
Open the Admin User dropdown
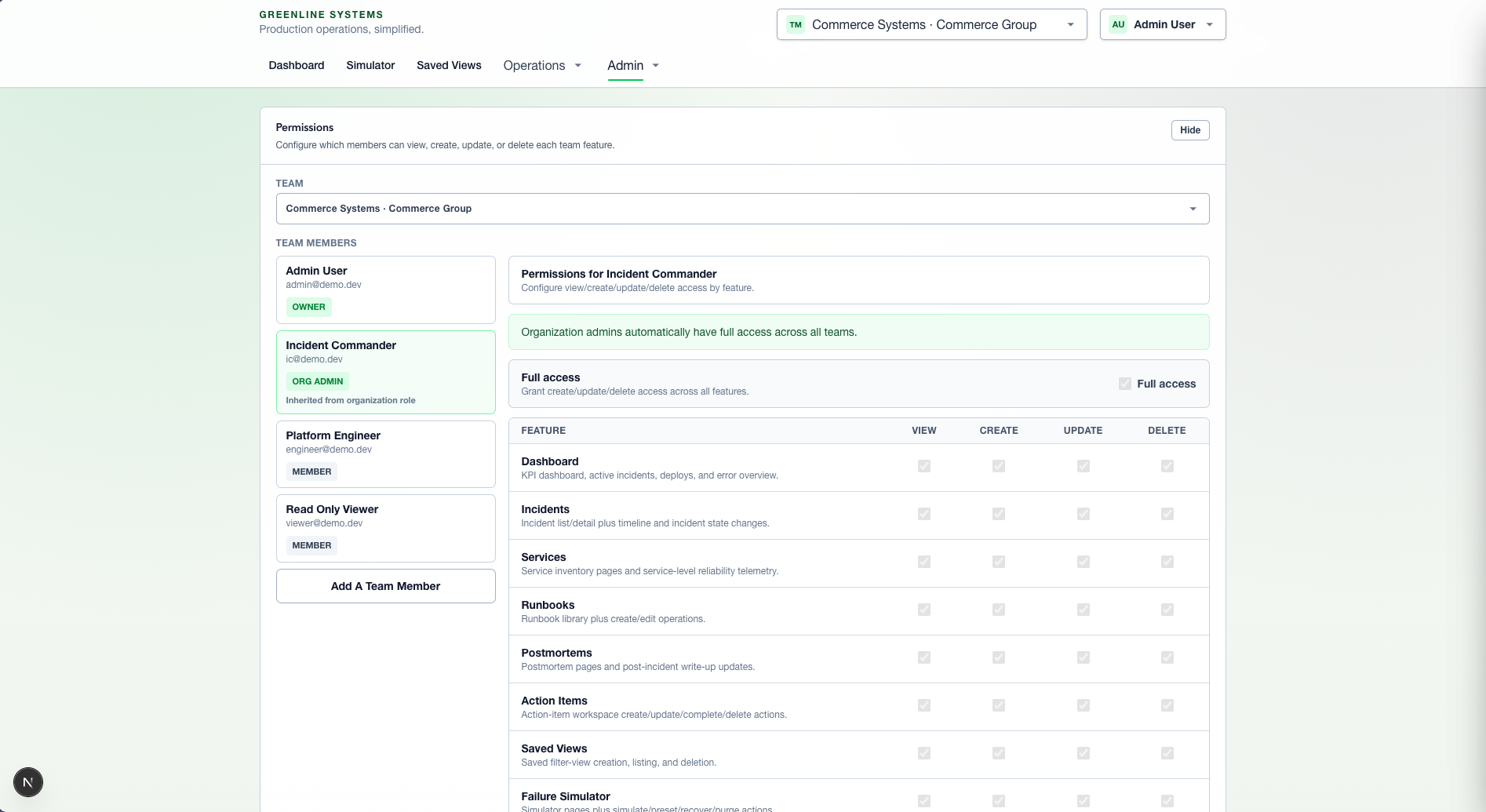[x=1164, y=24]
